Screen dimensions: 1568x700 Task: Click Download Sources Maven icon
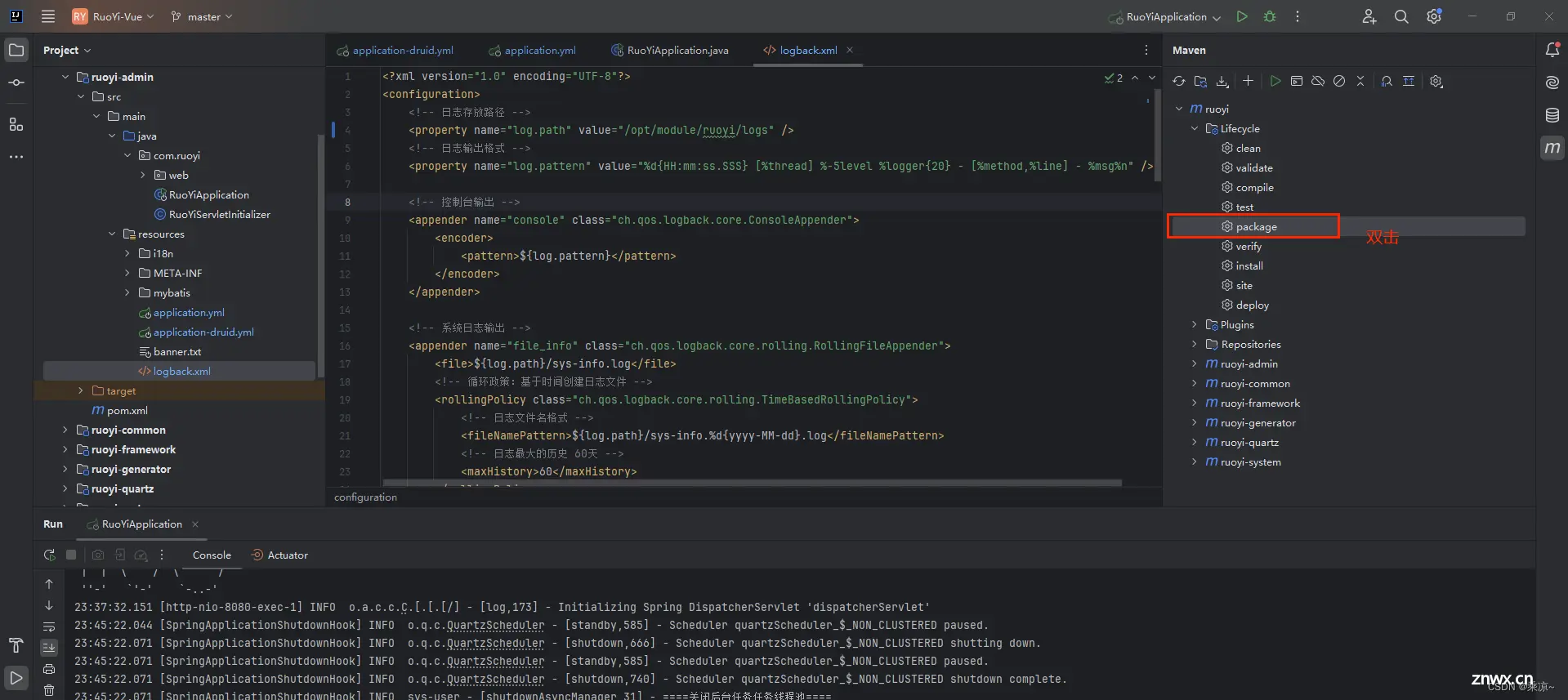point(1222,81)
